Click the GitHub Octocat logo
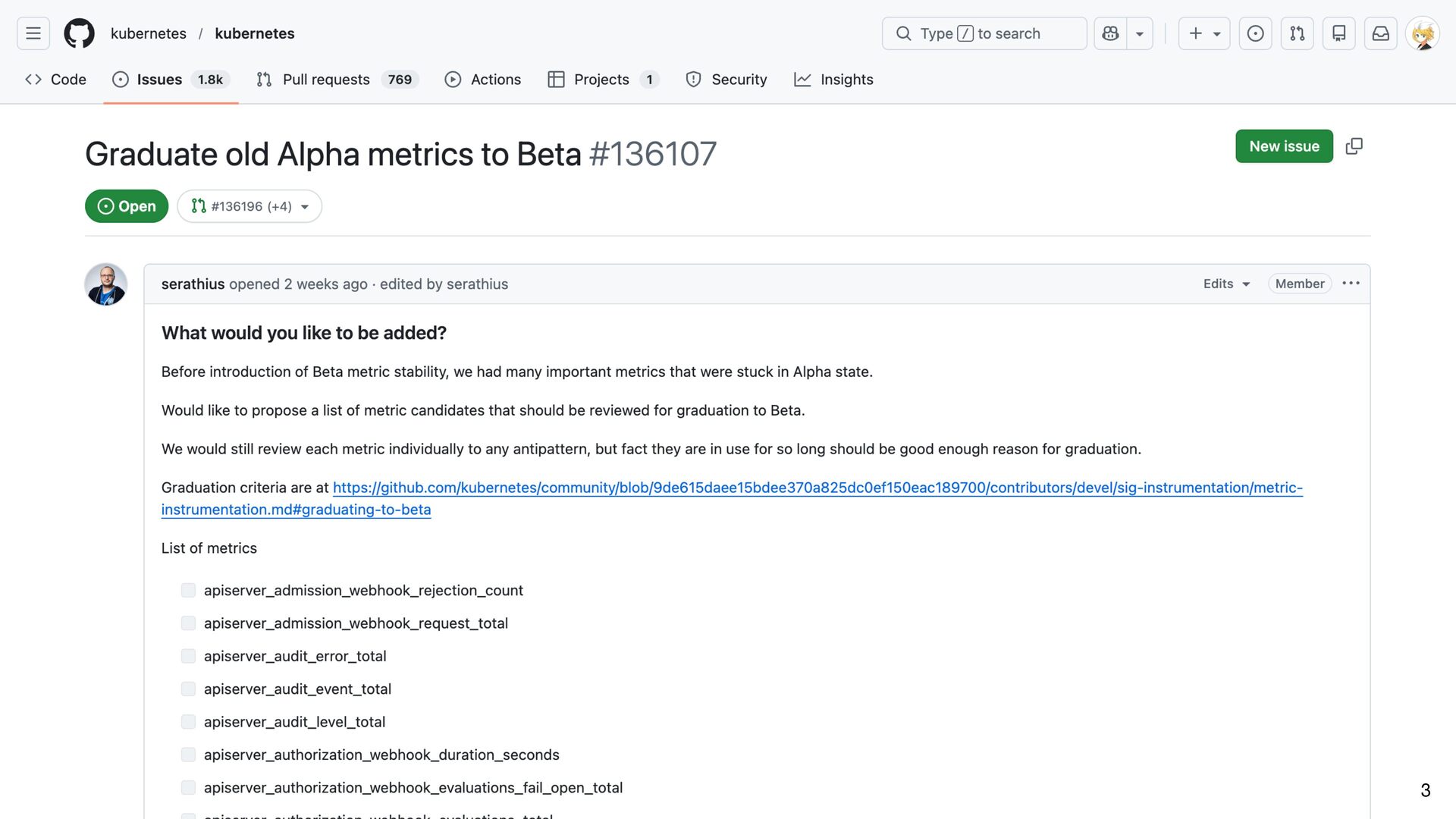The image size is (1456, 819). point(79,33)
